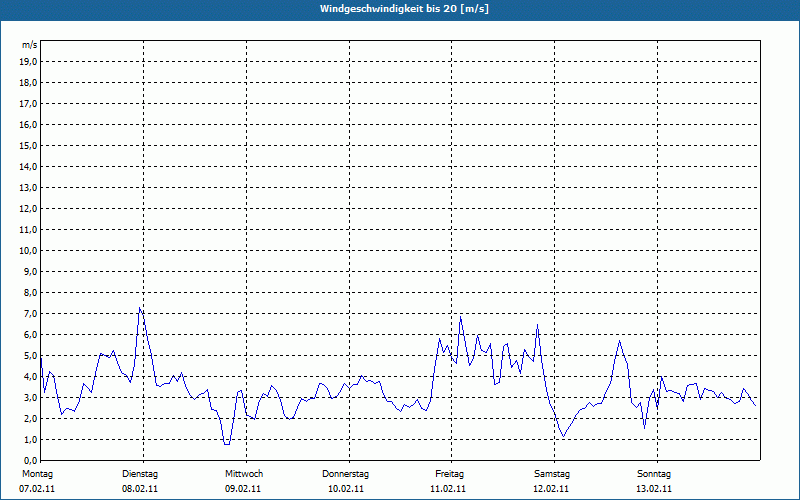Screen dimensions: 800x500
Task: Click the Mittwoch day label
Action: 244,474
